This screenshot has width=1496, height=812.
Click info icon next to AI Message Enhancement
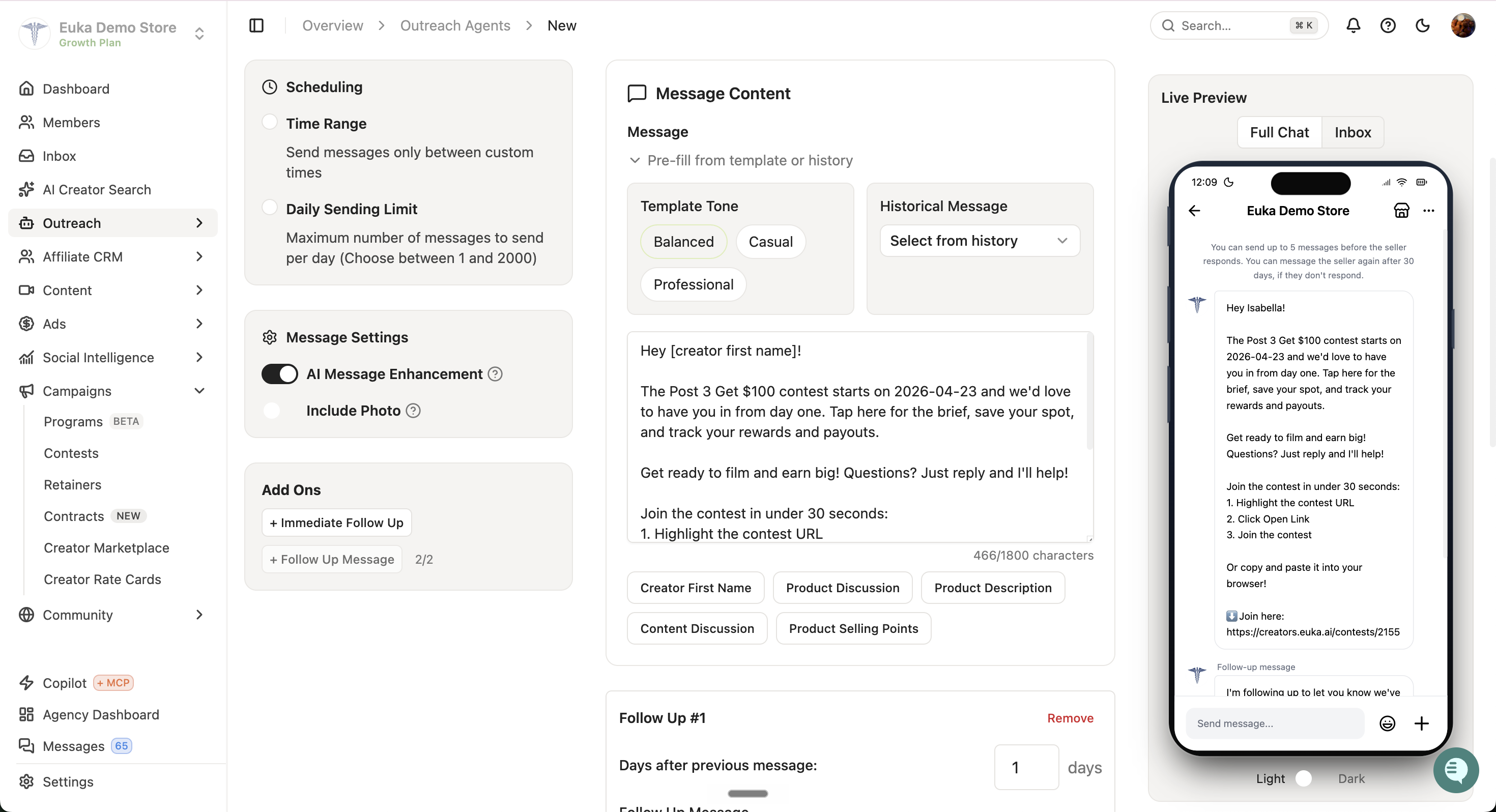pyautogui.click(x=495, y=374)
